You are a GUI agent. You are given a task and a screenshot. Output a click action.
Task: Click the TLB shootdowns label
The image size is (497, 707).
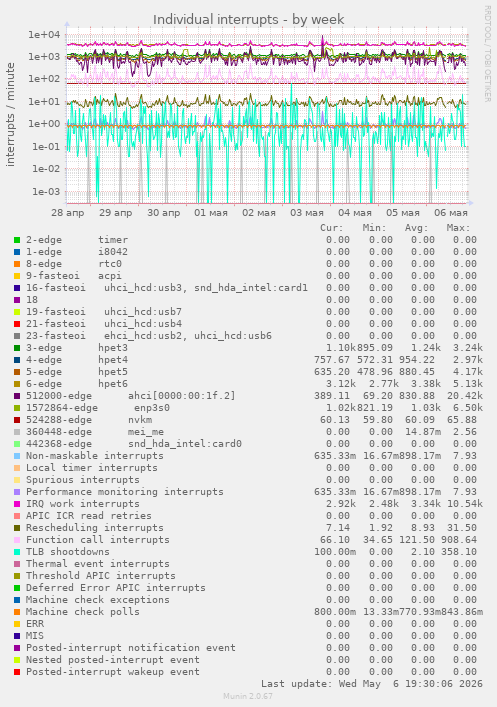68,552
